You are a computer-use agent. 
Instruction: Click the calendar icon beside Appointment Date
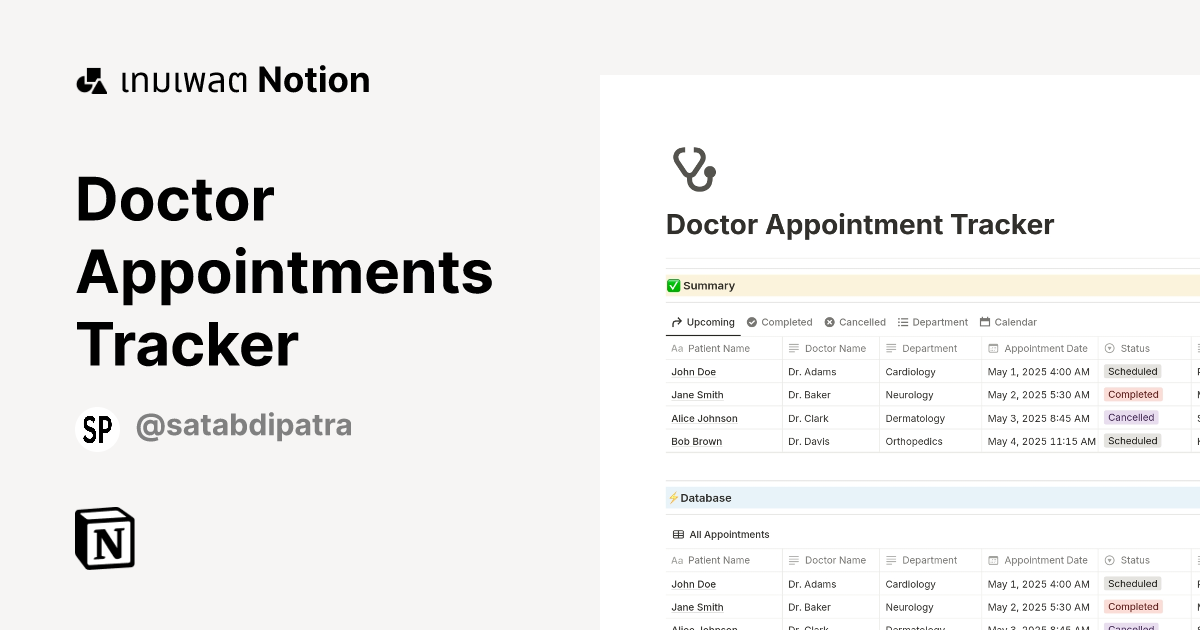[992, 348]
